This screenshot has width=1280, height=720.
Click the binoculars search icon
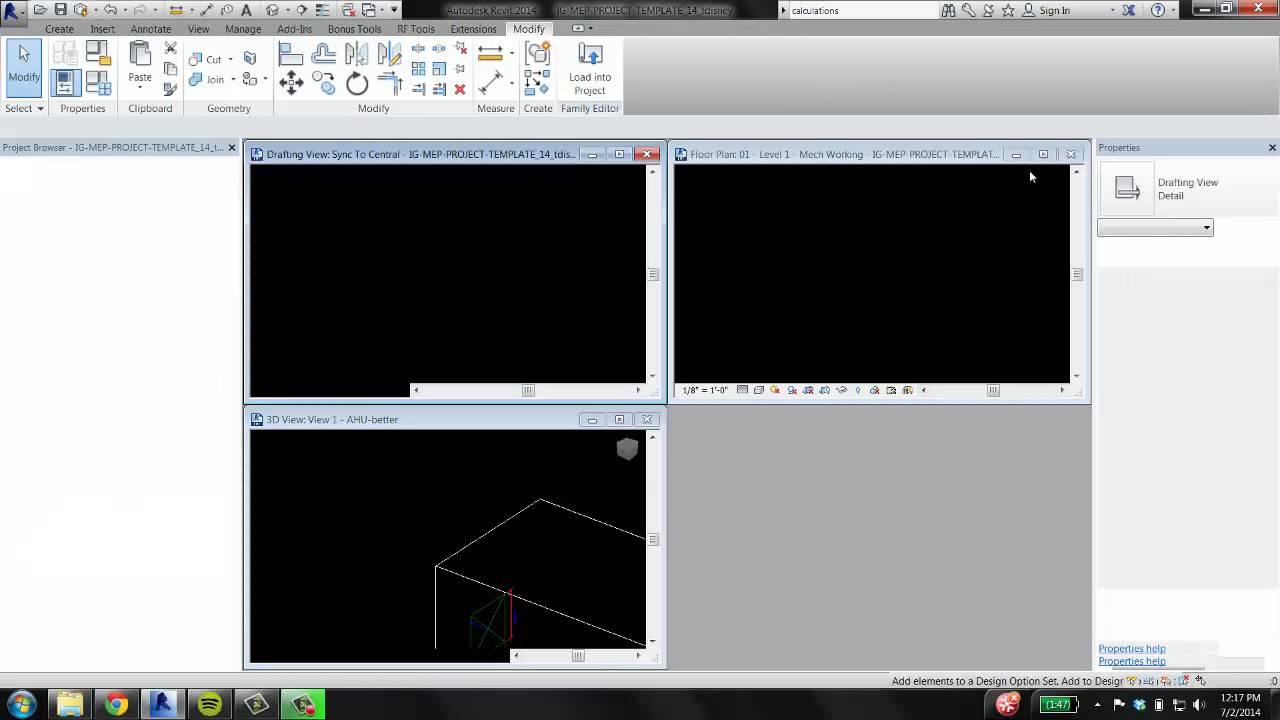click(948, 10)
